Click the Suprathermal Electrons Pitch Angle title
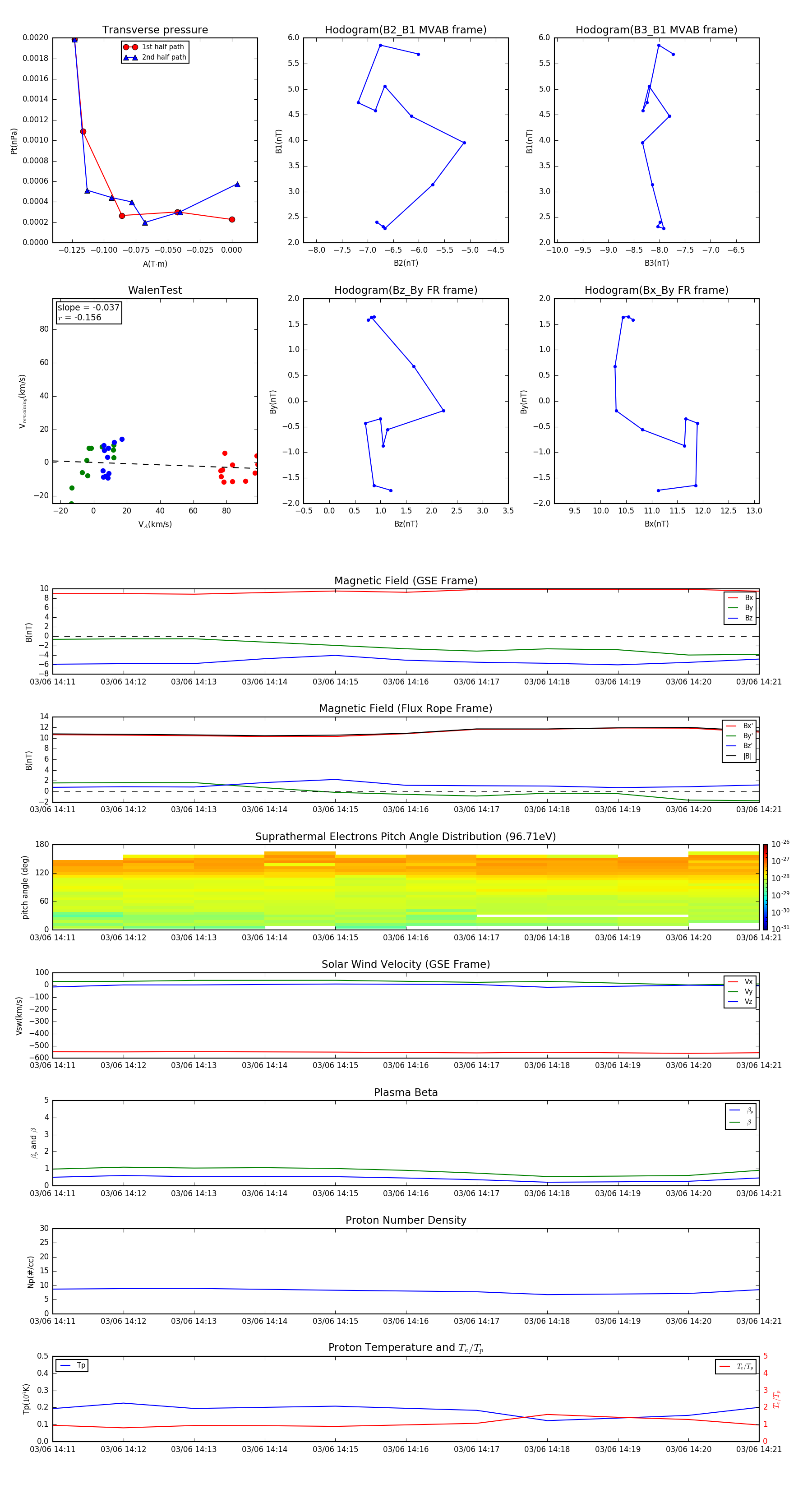Screen dimensions: 812x1489 406,837
